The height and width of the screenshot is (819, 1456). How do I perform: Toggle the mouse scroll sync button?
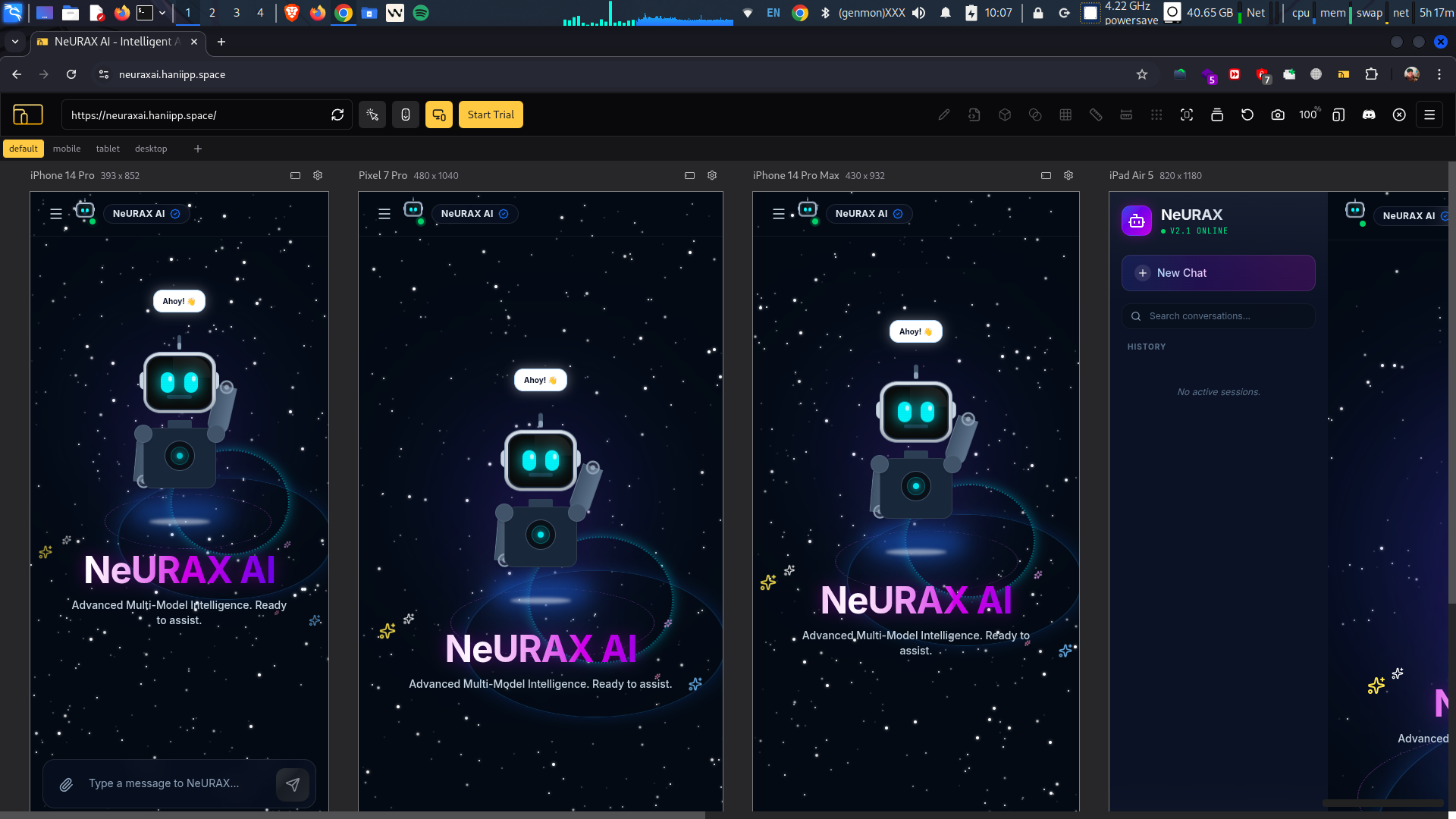[x=406, y=115]
